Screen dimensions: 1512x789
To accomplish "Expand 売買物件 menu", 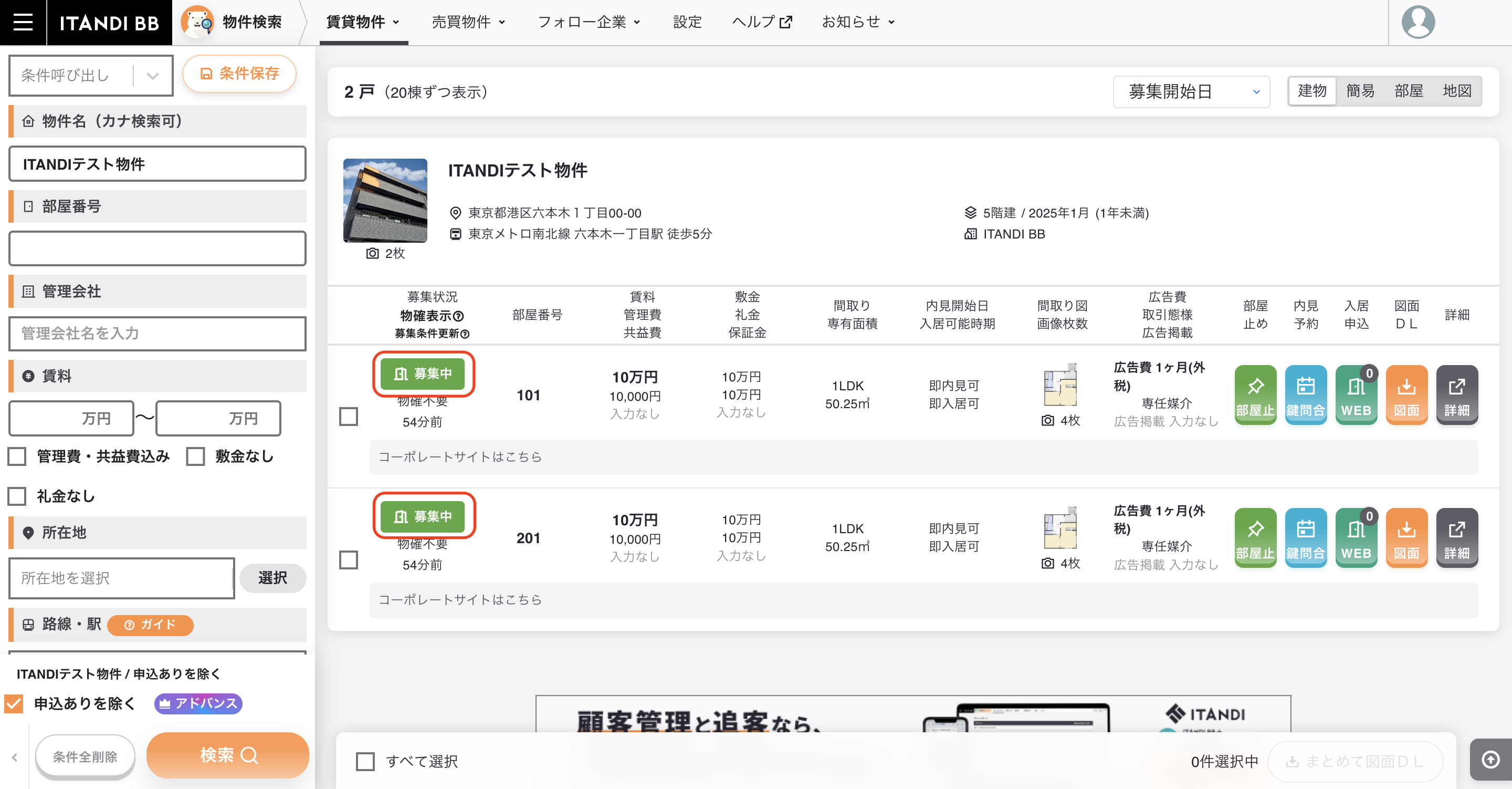I will pyautogui.click(x=469, y=22).
